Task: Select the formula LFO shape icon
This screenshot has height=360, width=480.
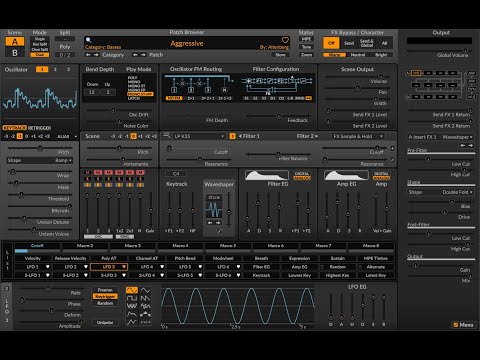Action: 145,322
